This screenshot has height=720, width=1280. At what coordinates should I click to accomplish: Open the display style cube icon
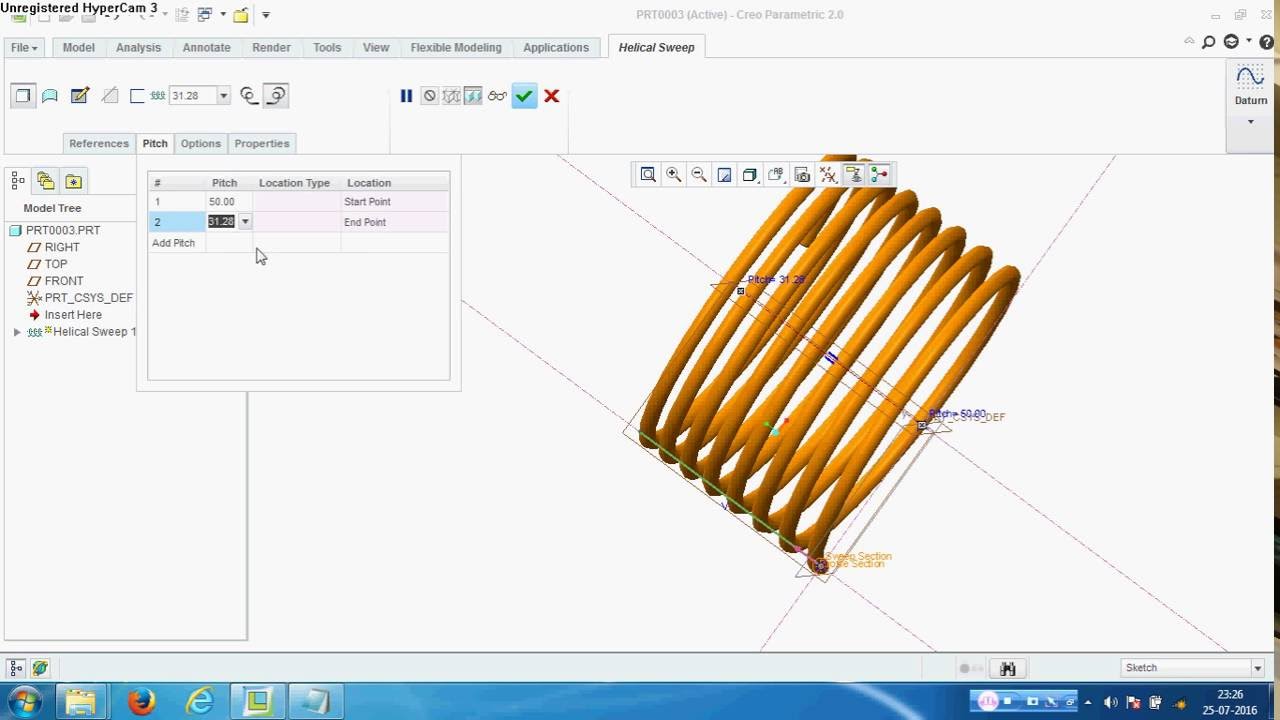[x=750, y=175]
